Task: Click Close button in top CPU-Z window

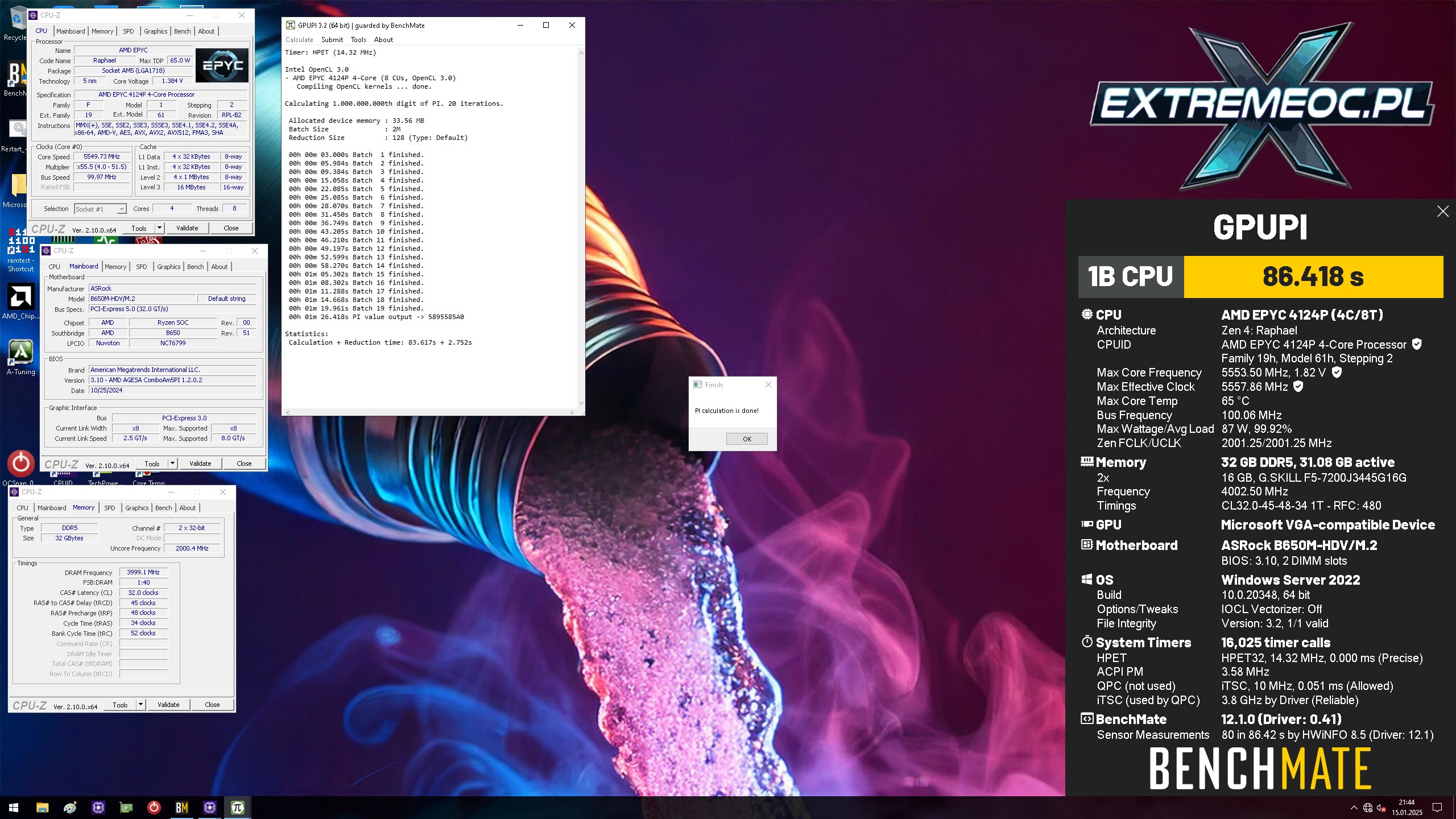Action: pos(231,228)
